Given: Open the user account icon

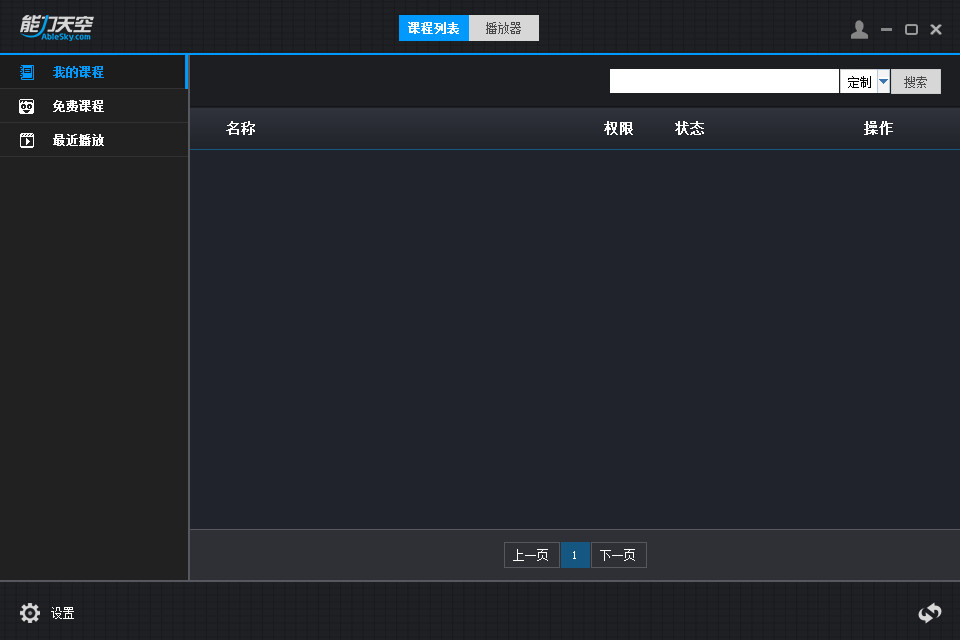Looking at the screenshot, I should click(x=859, y=29).
